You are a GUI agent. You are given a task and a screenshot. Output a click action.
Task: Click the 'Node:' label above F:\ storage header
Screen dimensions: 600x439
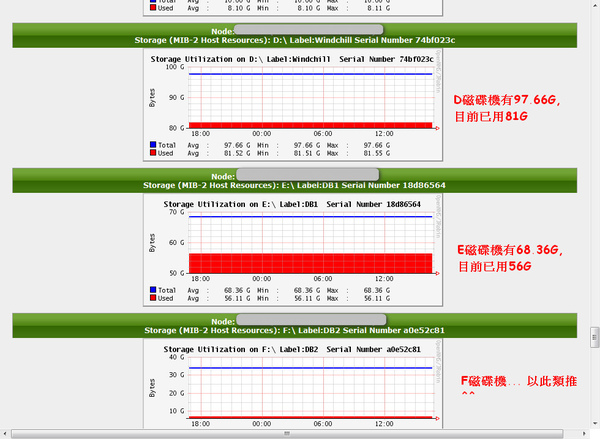coord(223,321)
